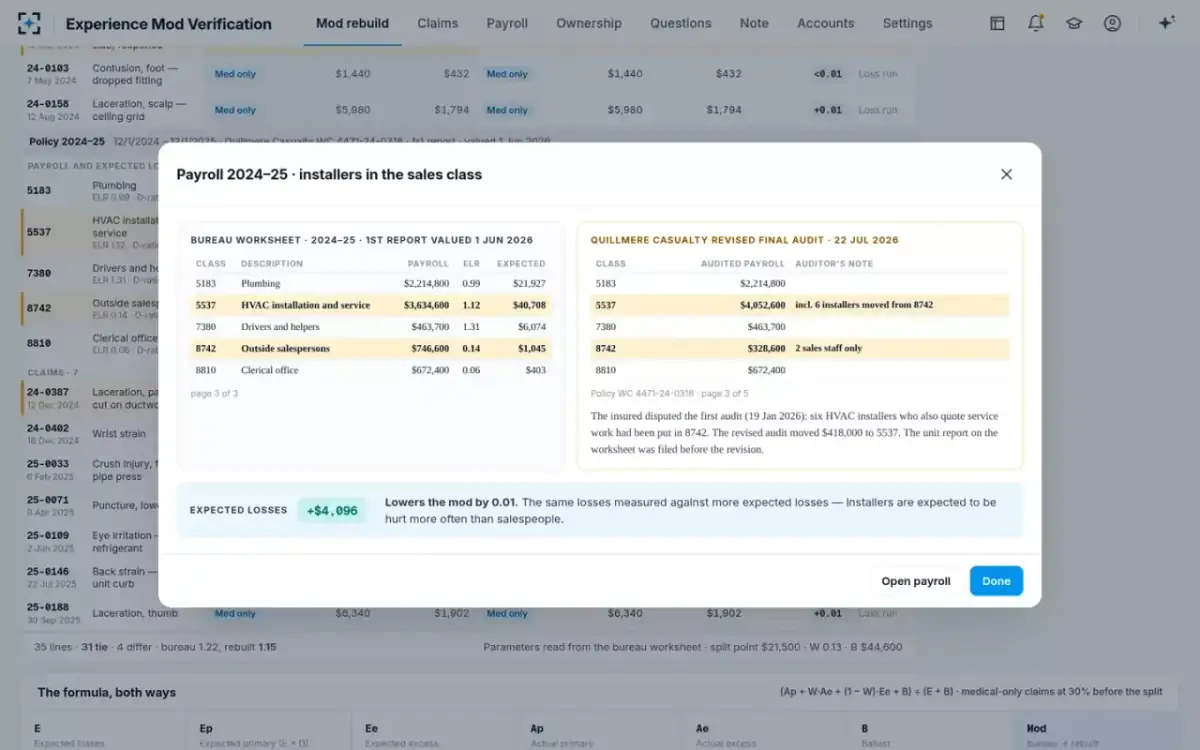Switch to the Accounts tab
Screen dimensions: 1200x750
[x=826, y=23]
